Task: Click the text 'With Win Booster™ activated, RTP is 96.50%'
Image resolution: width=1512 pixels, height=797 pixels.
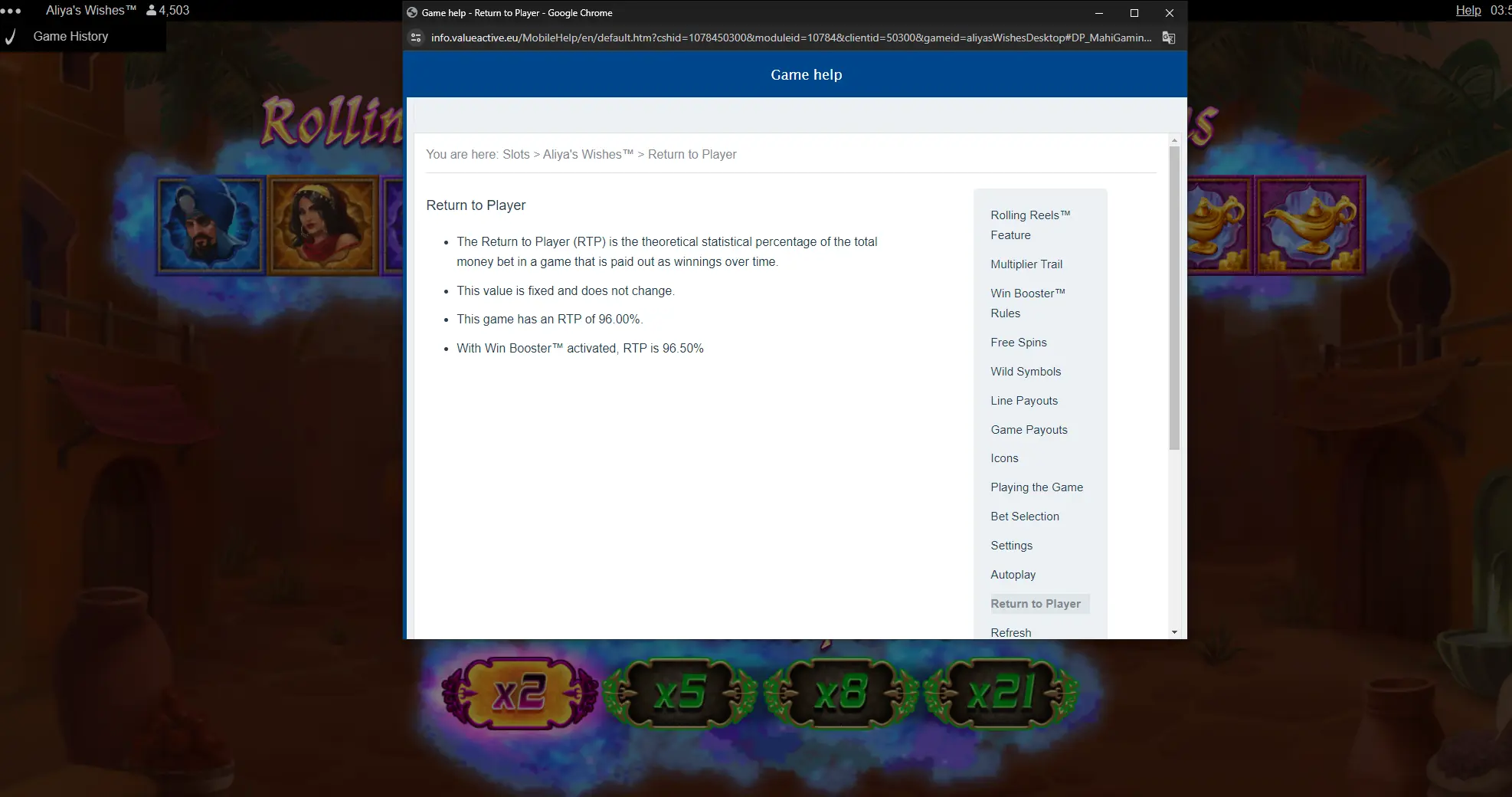Action: click(580, 349)
